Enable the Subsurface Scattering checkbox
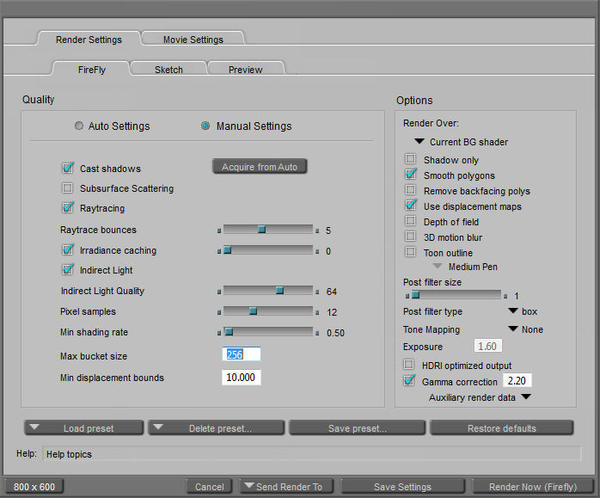600x498 pixels. (68, 188)
